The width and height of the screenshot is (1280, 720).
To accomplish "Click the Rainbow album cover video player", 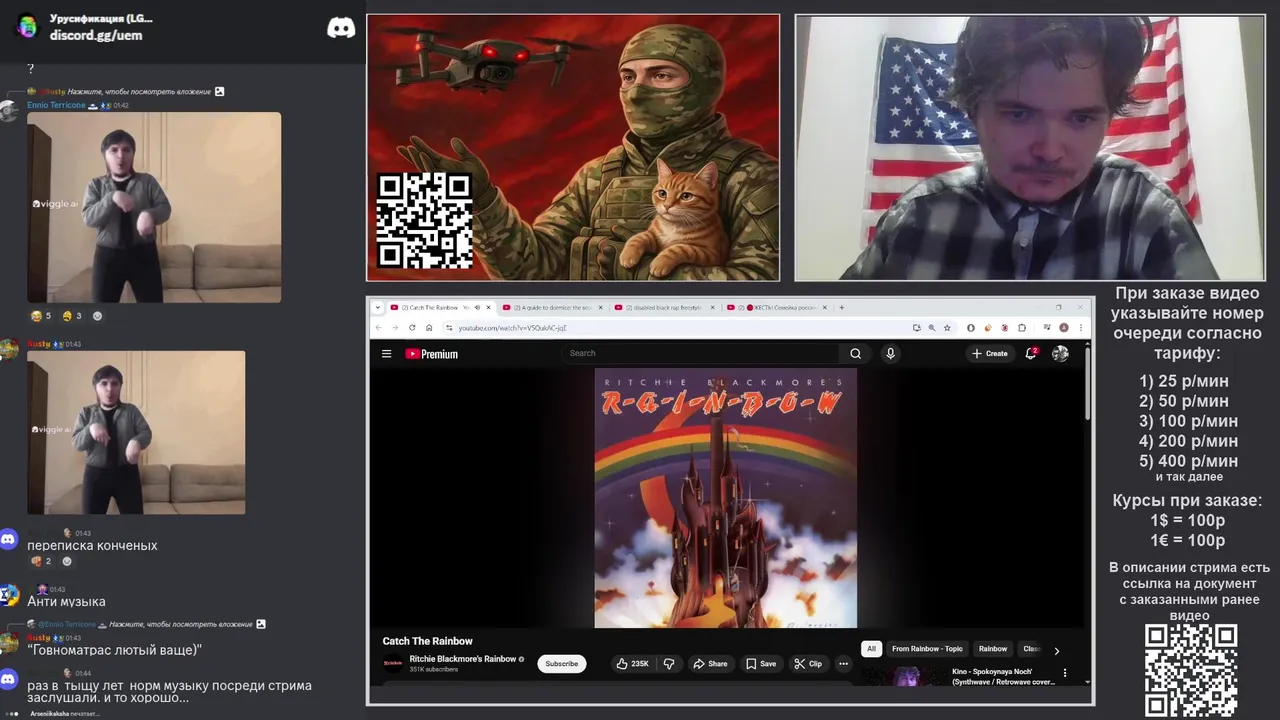I will [726, 498].
